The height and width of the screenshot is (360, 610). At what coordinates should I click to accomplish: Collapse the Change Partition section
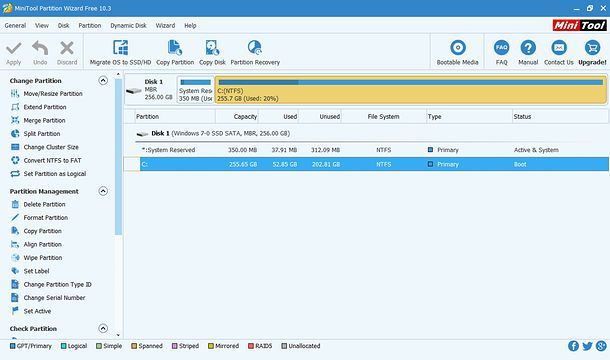pos(103,81)
